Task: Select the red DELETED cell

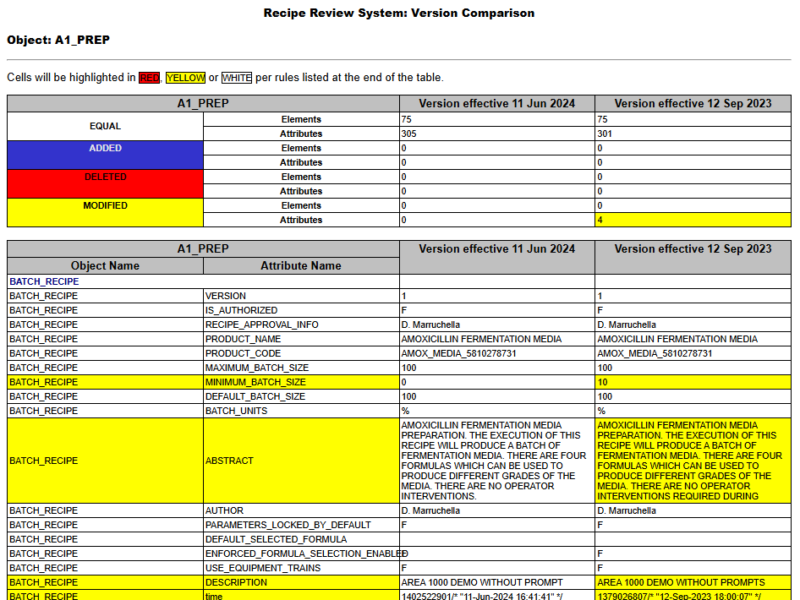Action: pos(105,184)
